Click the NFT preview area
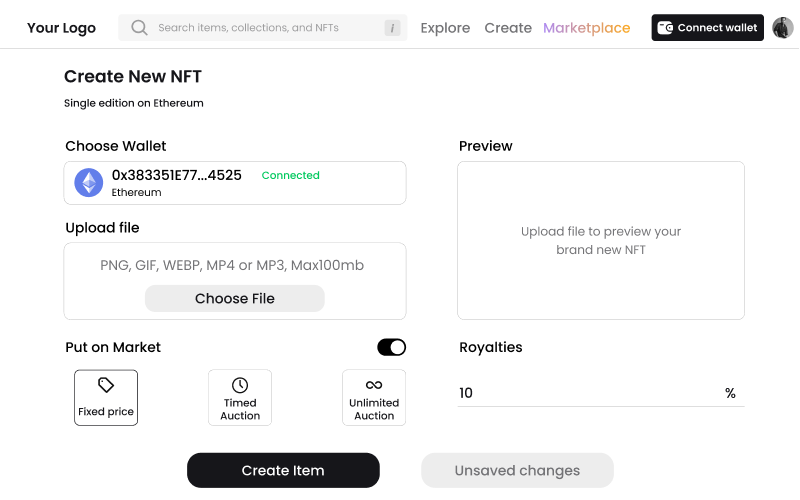This screenshot has height=500, width=800. [601, 241]
